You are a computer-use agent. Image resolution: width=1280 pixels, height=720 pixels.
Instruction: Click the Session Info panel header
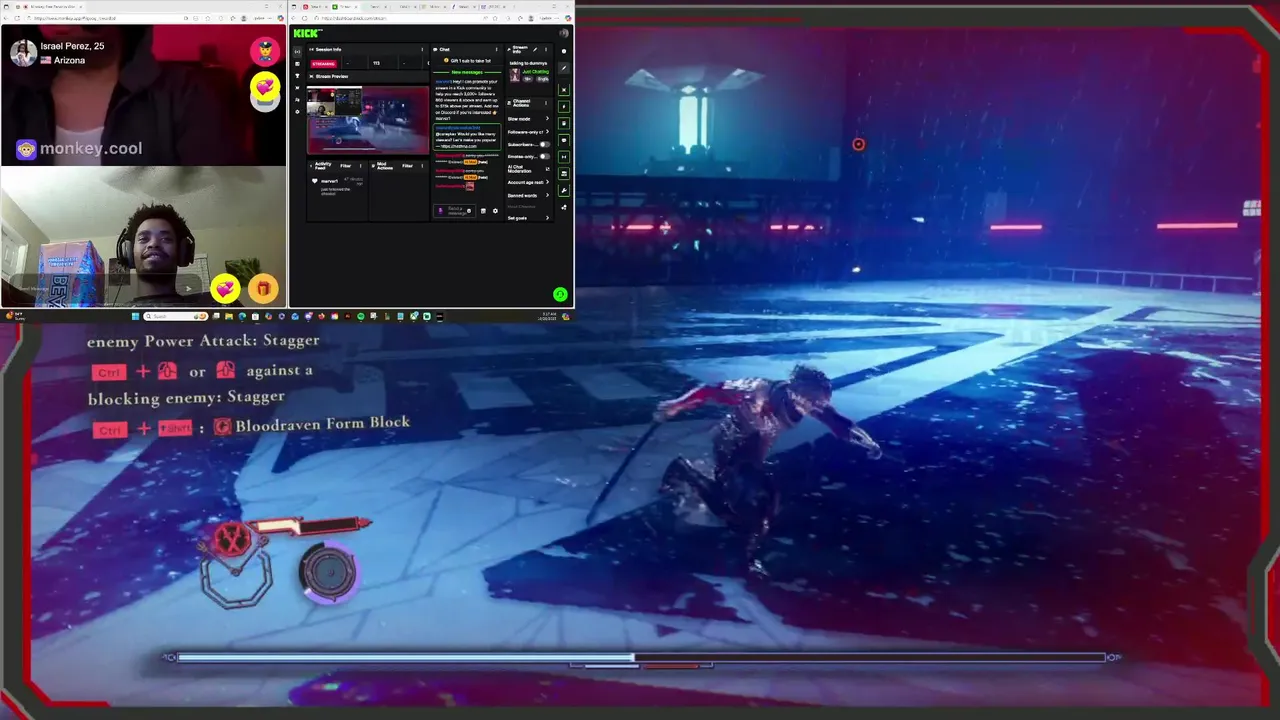pos(367,49)
